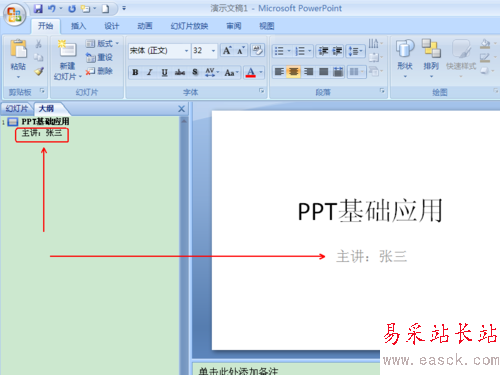
Task: Click the notes area 单击此处添加备注
Action: 238,371
